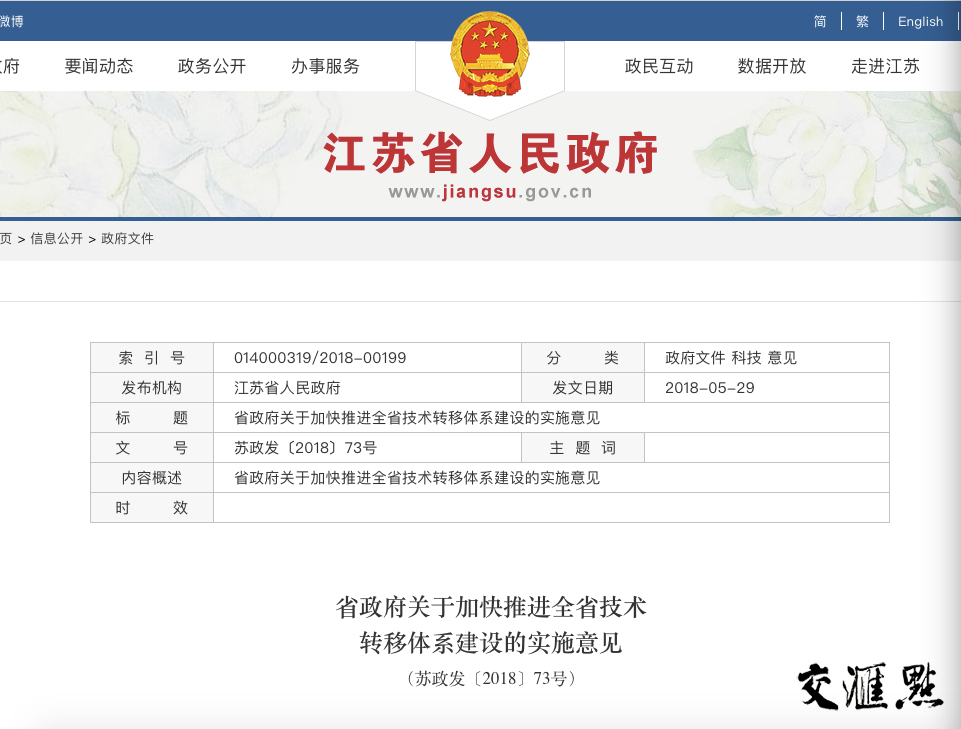Go to 信息公开 breadcrumb

[56, 239]
